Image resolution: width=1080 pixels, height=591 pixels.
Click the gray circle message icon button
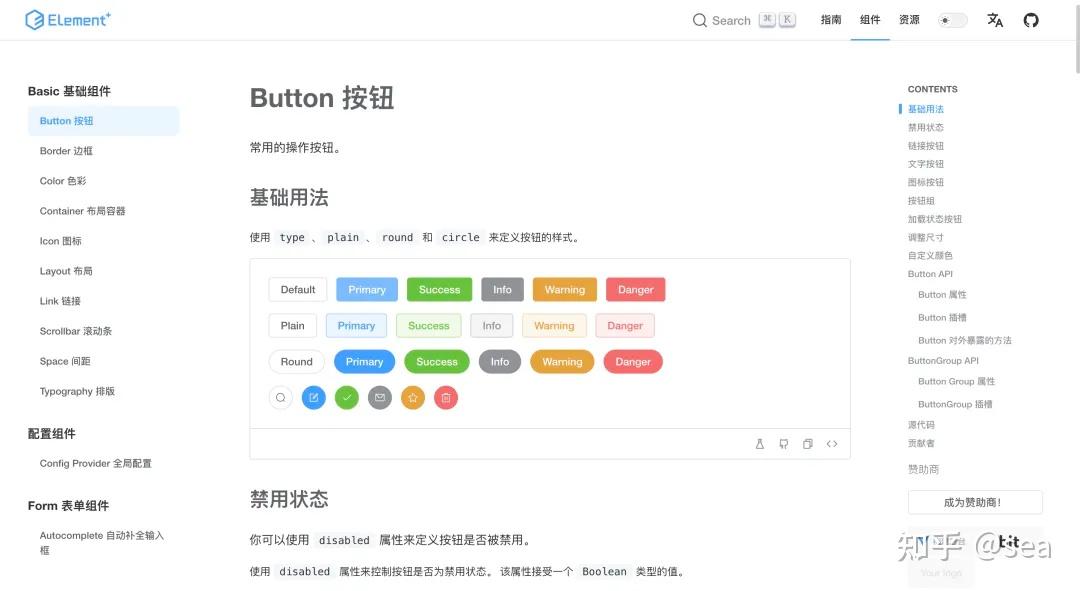click(x=380, y=397)
